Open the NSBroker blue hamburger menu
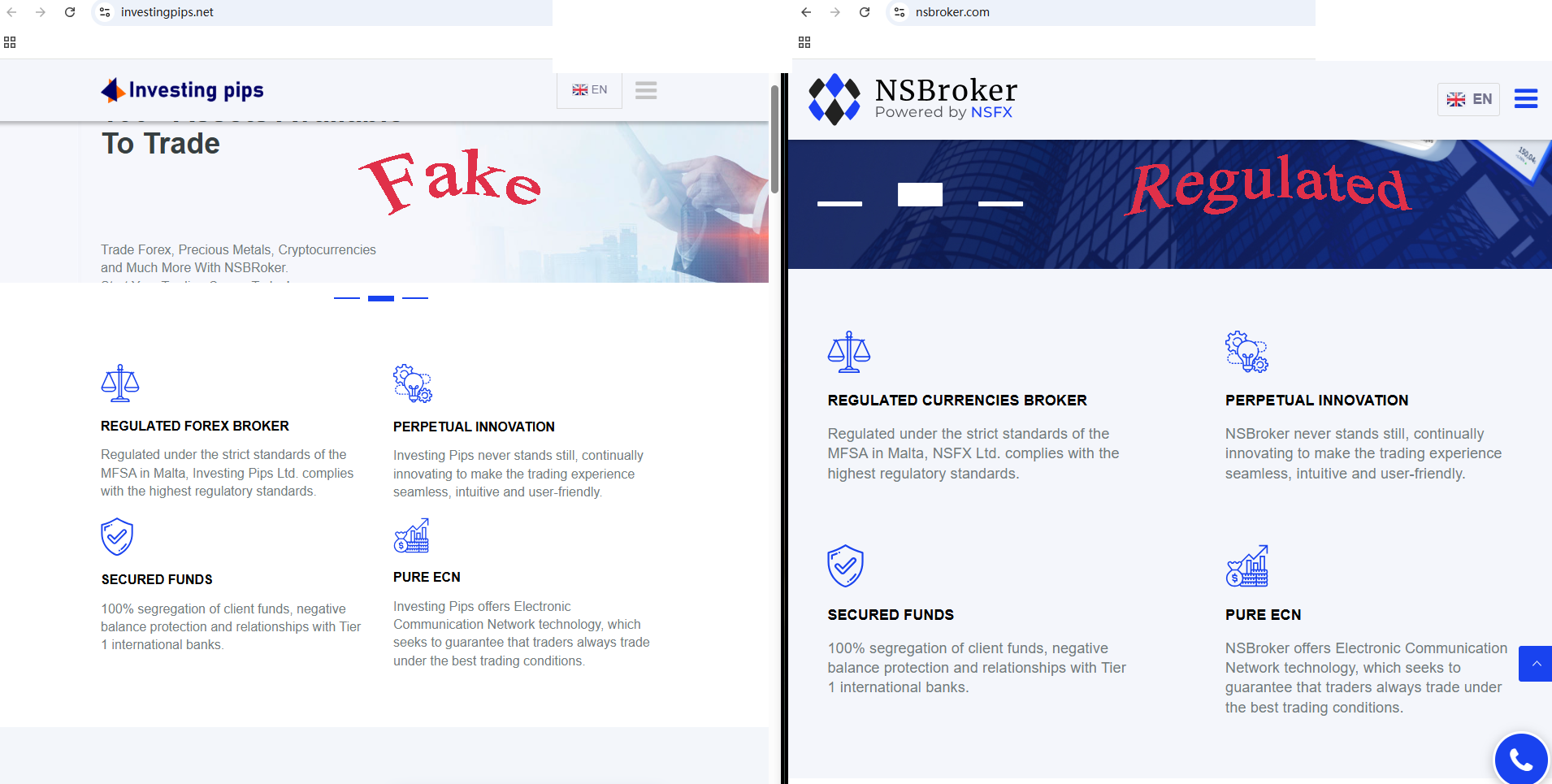 1525,99
